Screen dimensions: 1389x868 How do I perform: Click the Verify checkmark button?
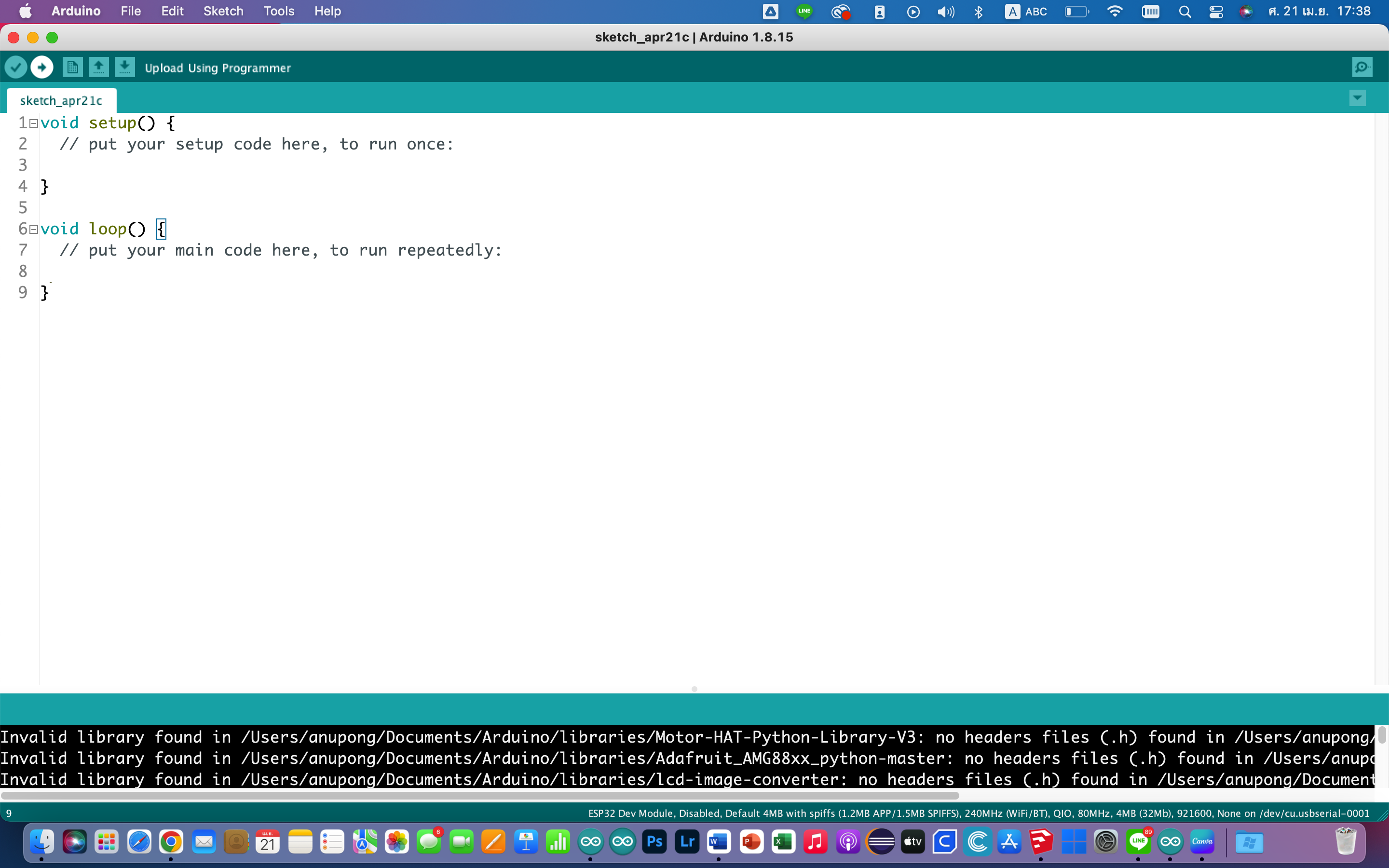point(15,68)
